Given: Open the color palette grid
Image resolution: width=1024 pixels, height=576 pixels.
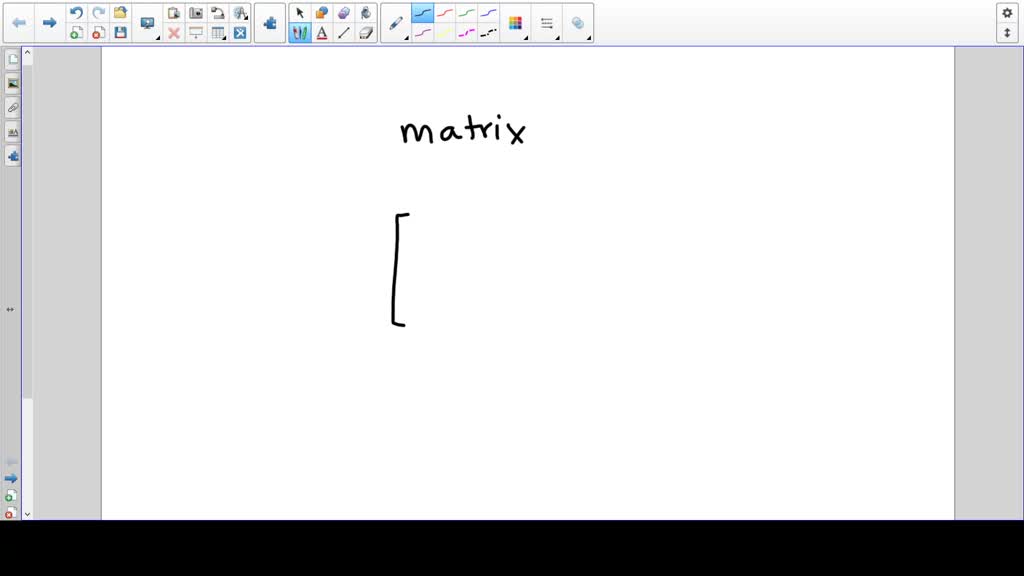Looking at the screenshot, I should click(515, 24).
